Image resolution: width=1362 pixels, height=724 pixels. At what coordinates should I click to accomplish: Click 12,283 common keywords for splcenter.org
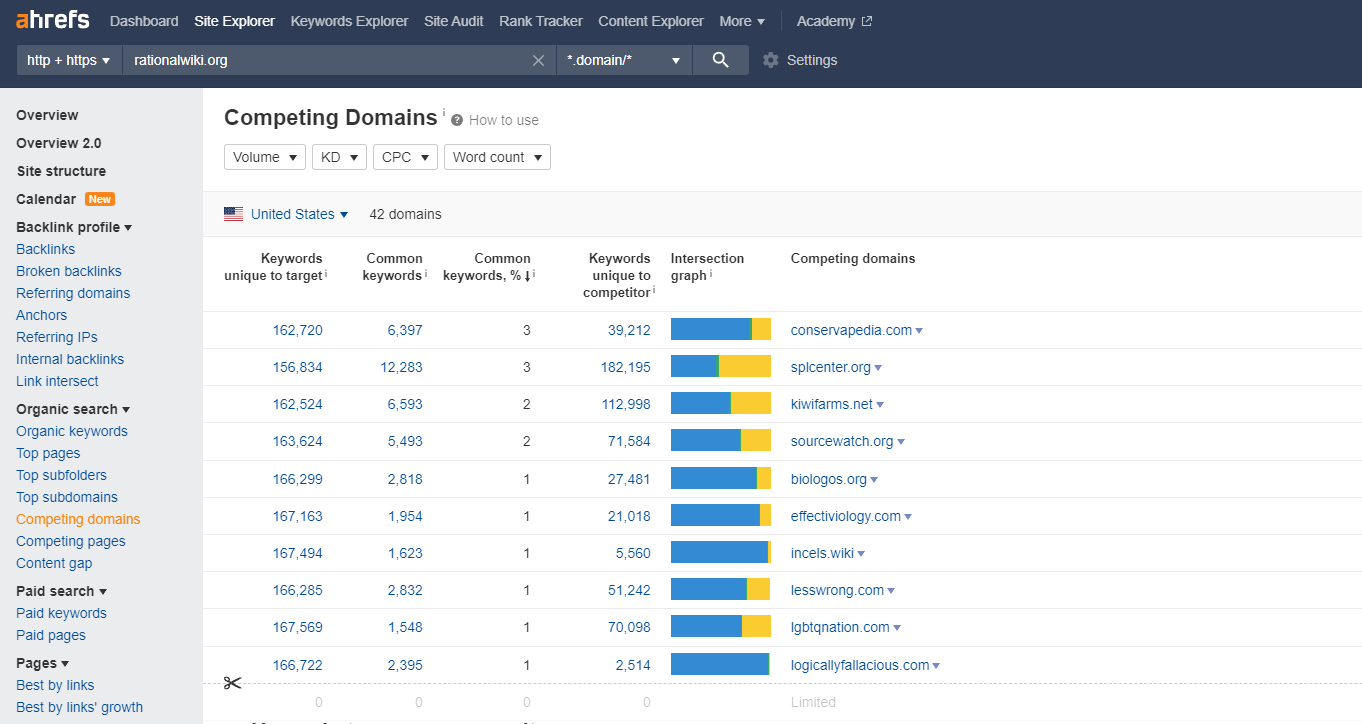(x=402, y=367)
